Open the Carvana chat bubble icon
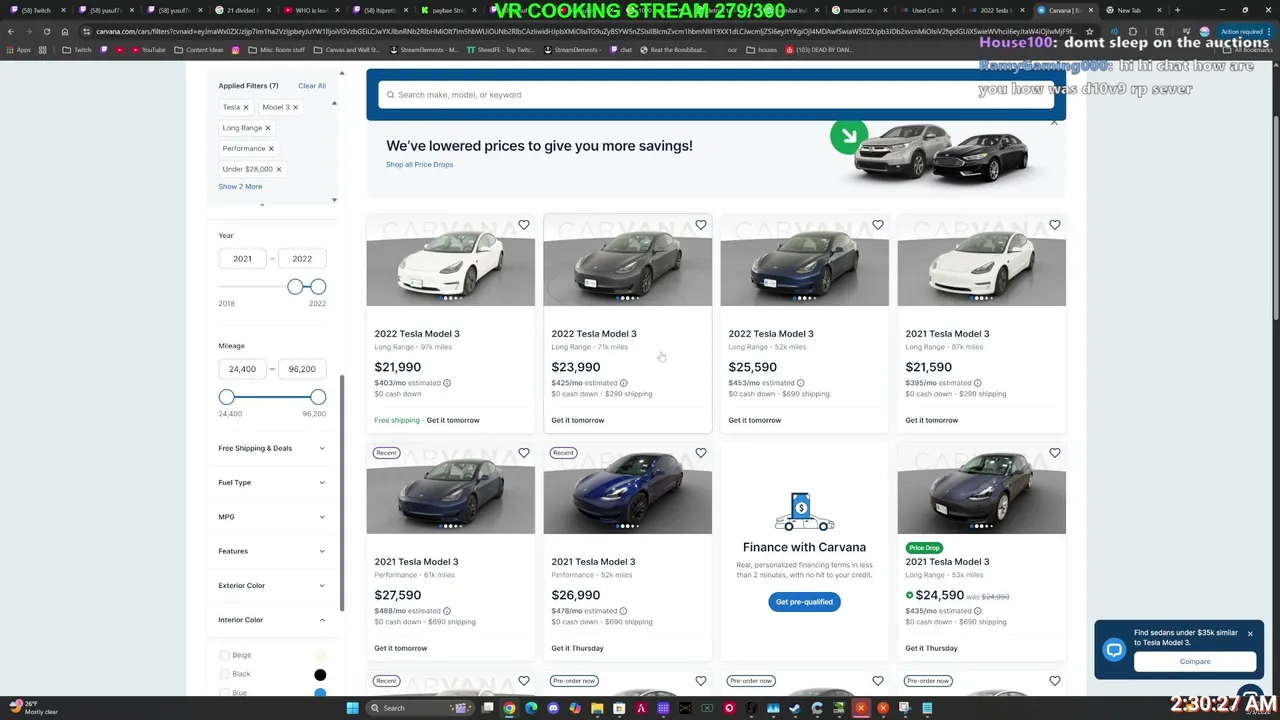Image resolution: width=1280 pixels, height=720 pixels. (x=1114, y=650)
